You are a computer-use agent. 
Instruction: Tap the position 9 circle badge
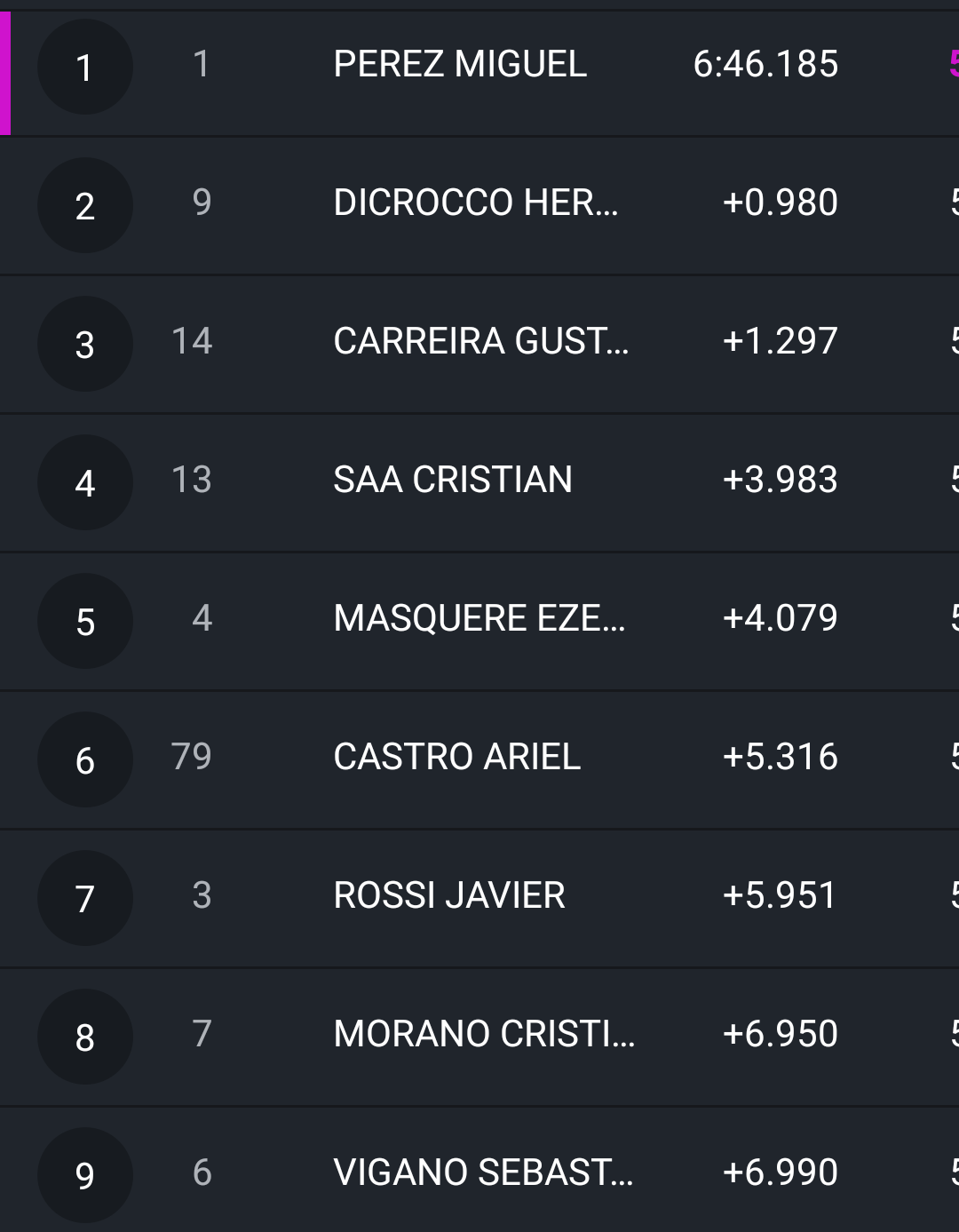[84, 1176]
